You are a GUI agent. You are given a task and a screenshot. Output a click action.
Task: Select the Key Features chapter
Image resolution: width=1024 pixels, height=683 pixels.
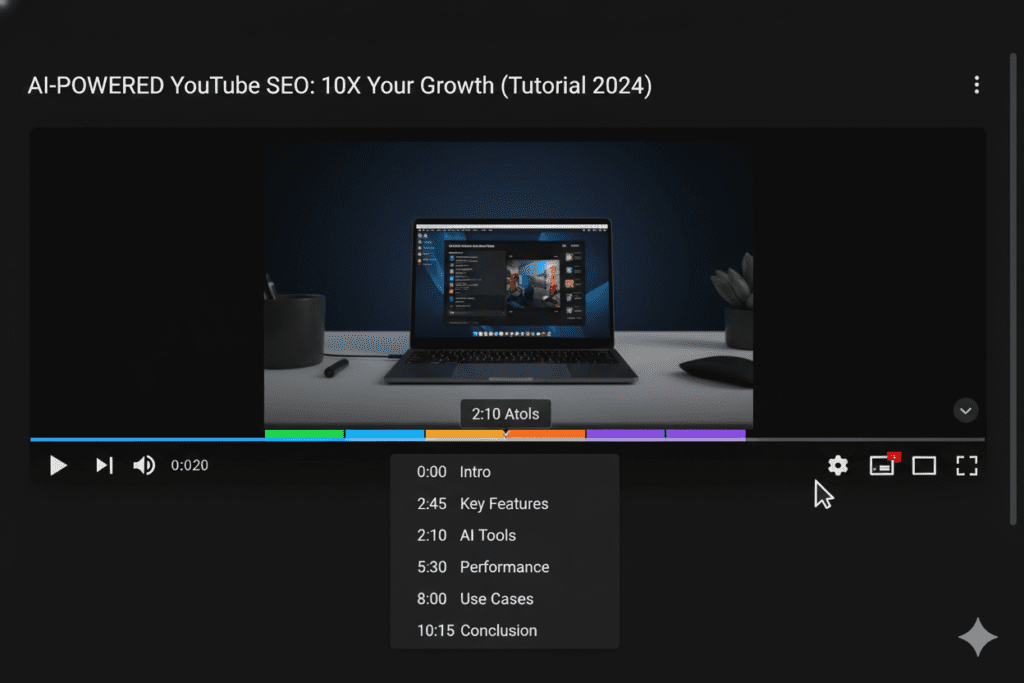pyautogui.click(x=503, y=503)
